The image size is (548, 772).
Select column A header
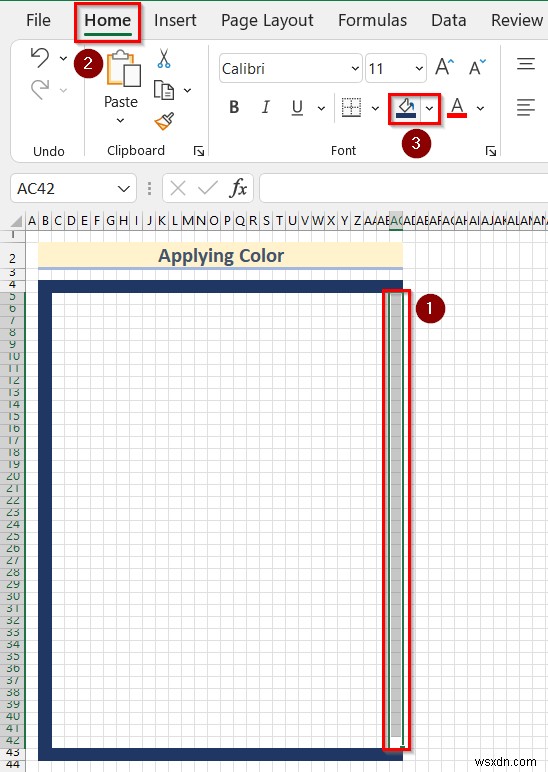click(32, 221)
